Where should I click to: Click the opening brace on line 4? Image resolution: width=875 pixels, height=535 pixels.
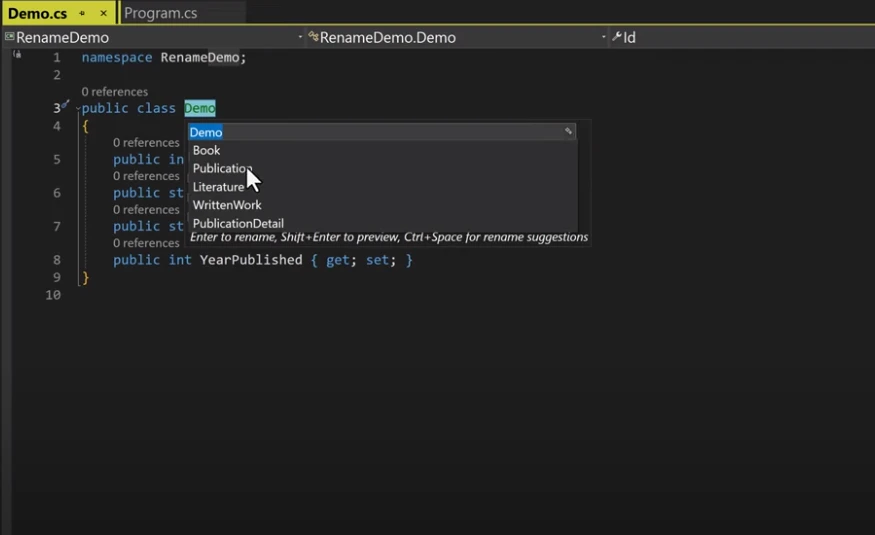click(x=85, y=127)
